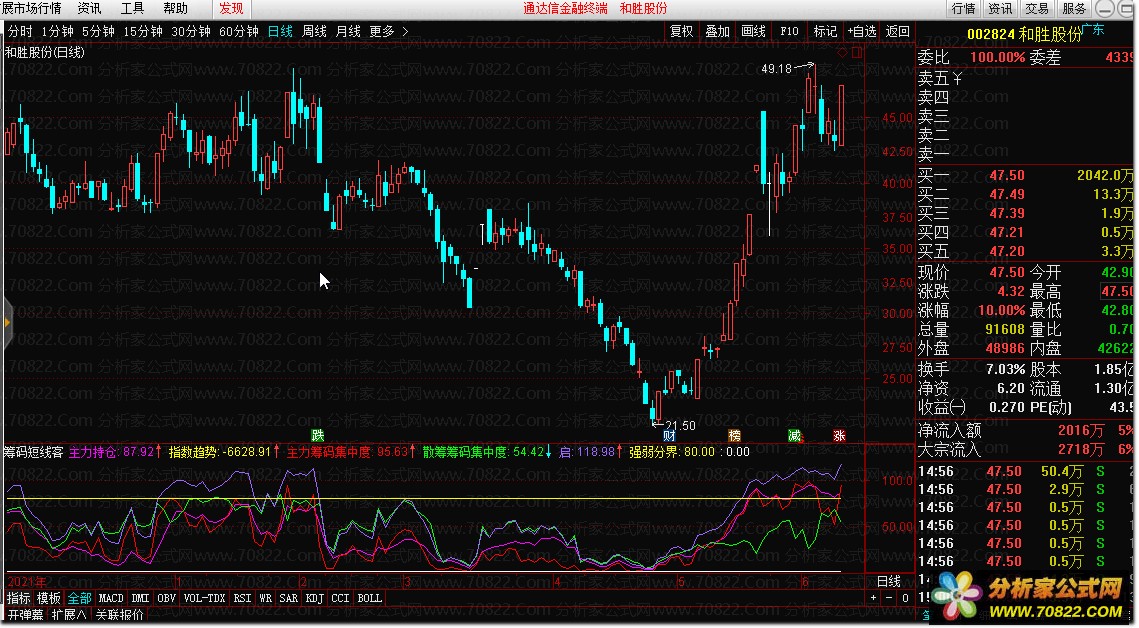The height and width of the screenshot is (628, 1139).
Task: Open F10 company information
Action: pyautogui.click(x=789, y=31)
